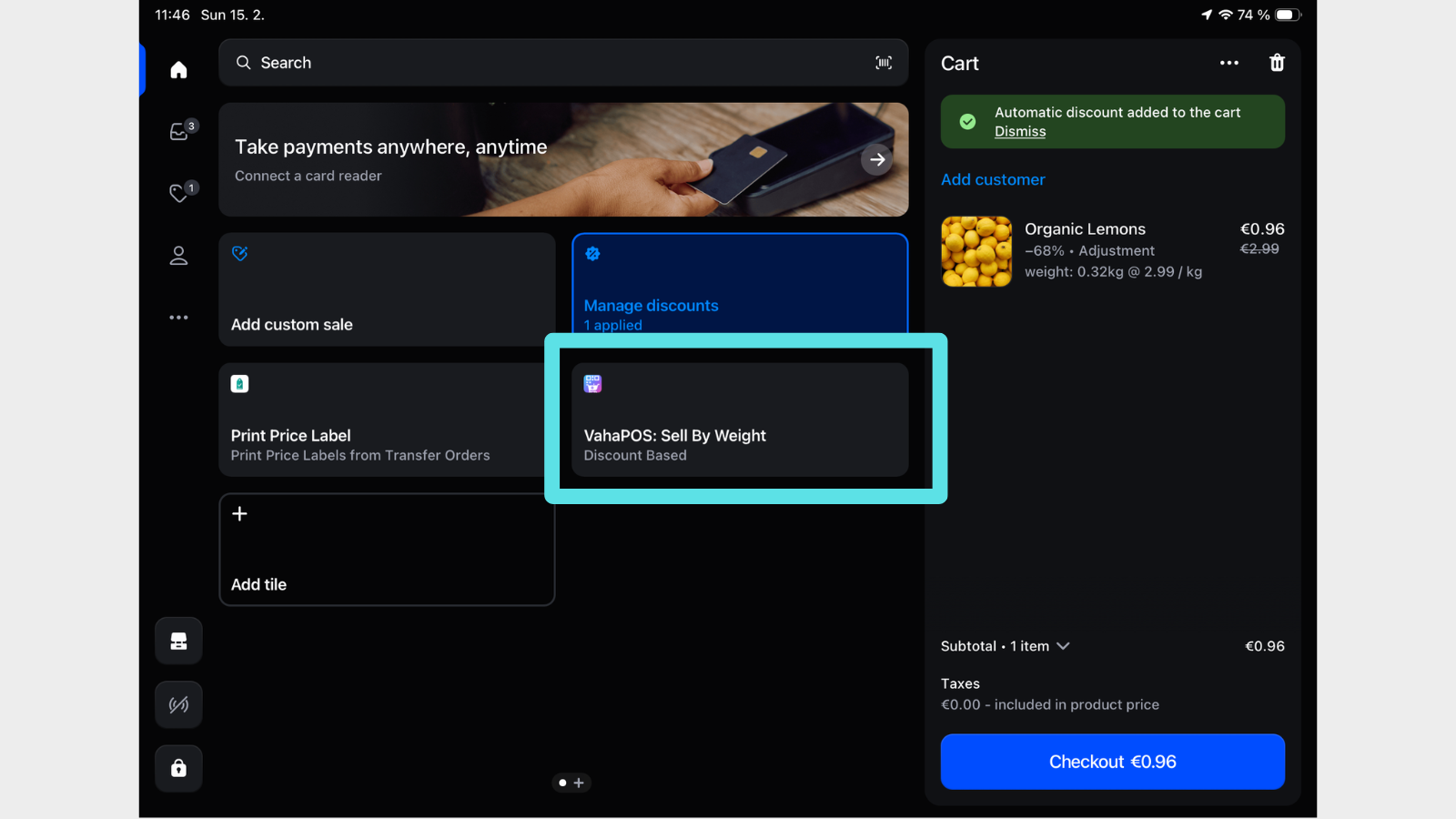The width and height of the screenshot is (1456, 819).
Task: Tap the VahaPOS app icon
Action: pyautogui.click(x=592, y=384)
